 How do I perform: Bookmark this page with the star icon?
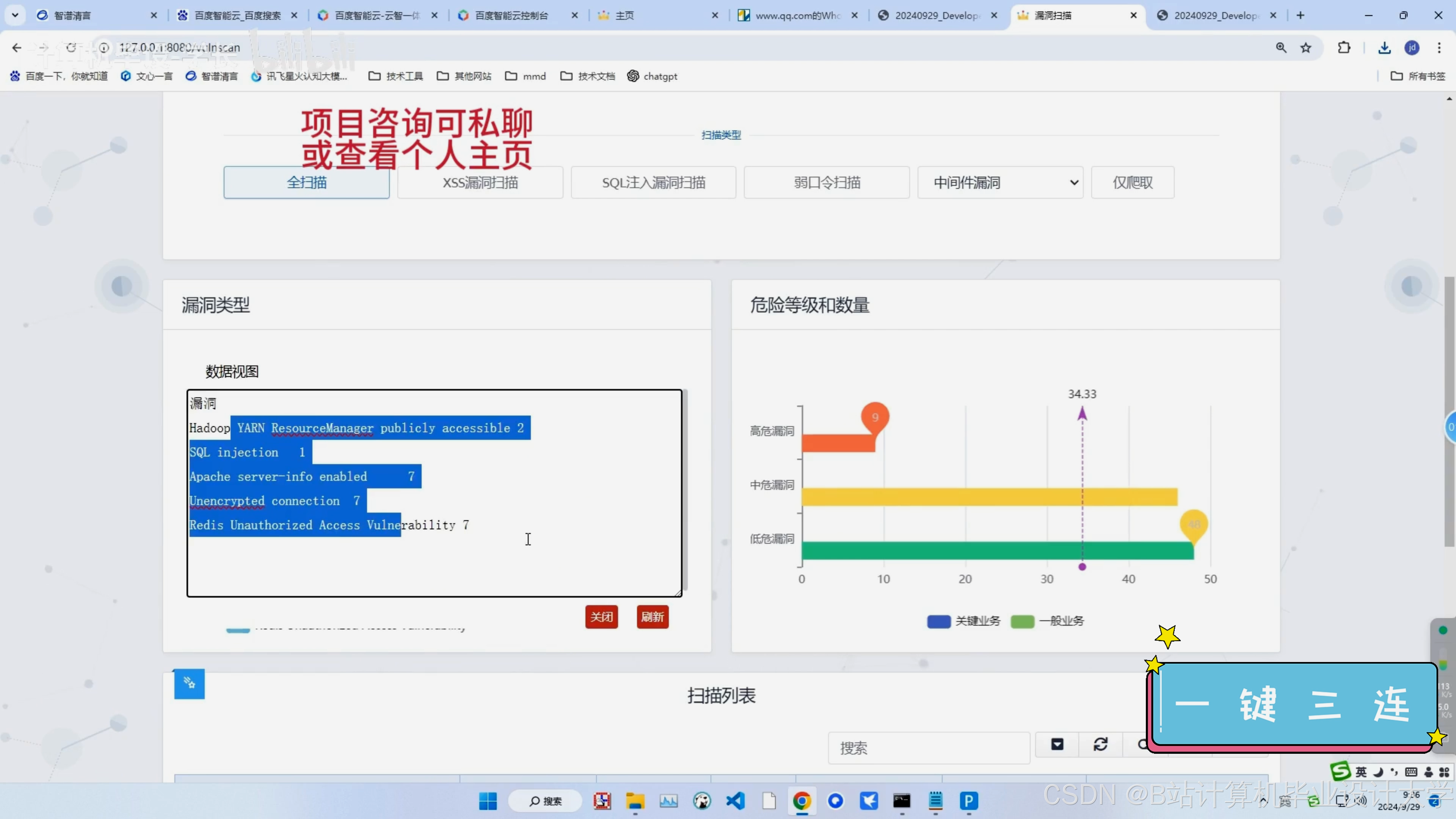[x=1305, y=48]
